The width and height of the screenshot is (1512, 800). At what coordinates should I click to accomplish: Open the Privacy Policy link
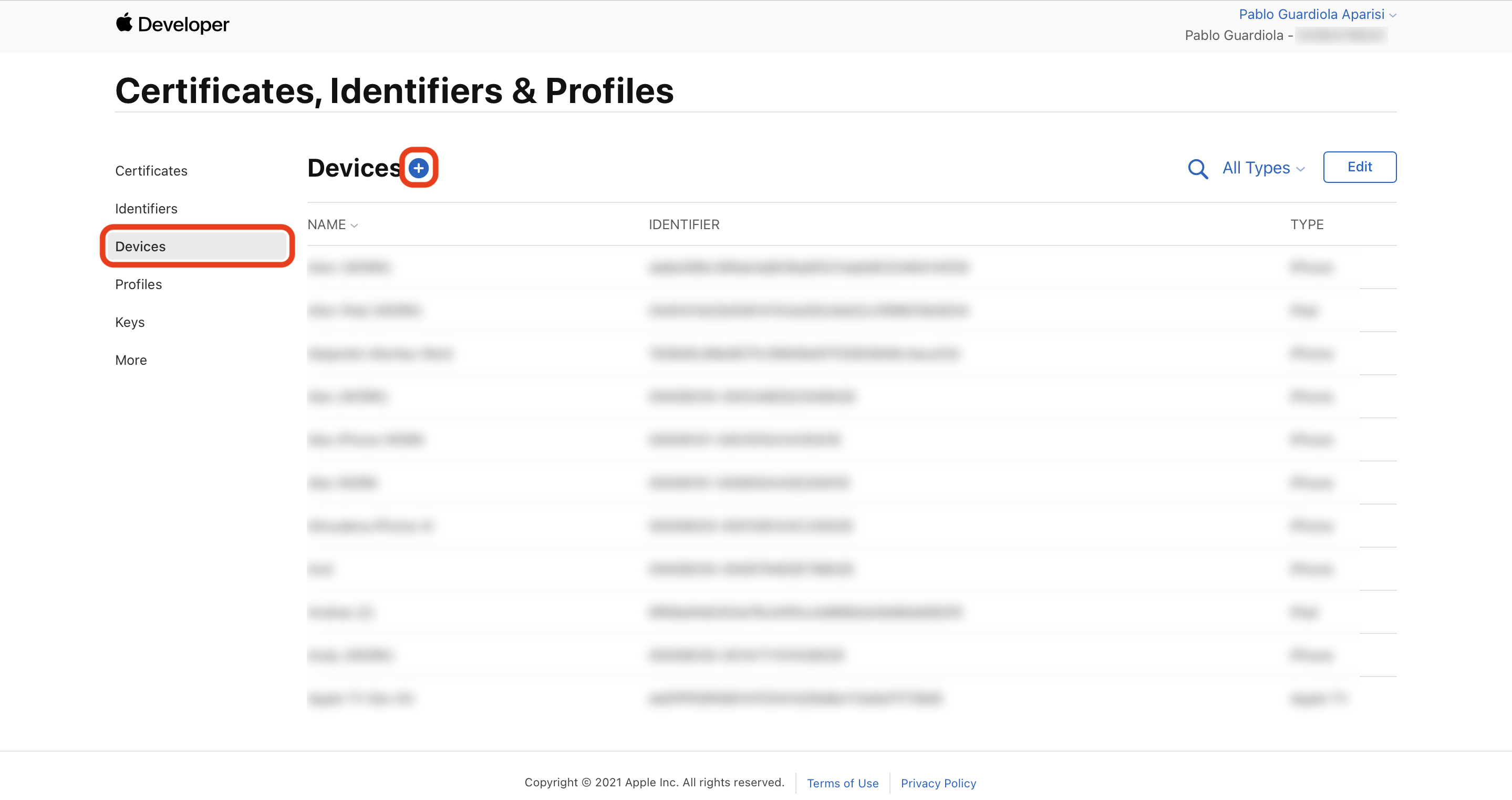[x=938, y=783]
